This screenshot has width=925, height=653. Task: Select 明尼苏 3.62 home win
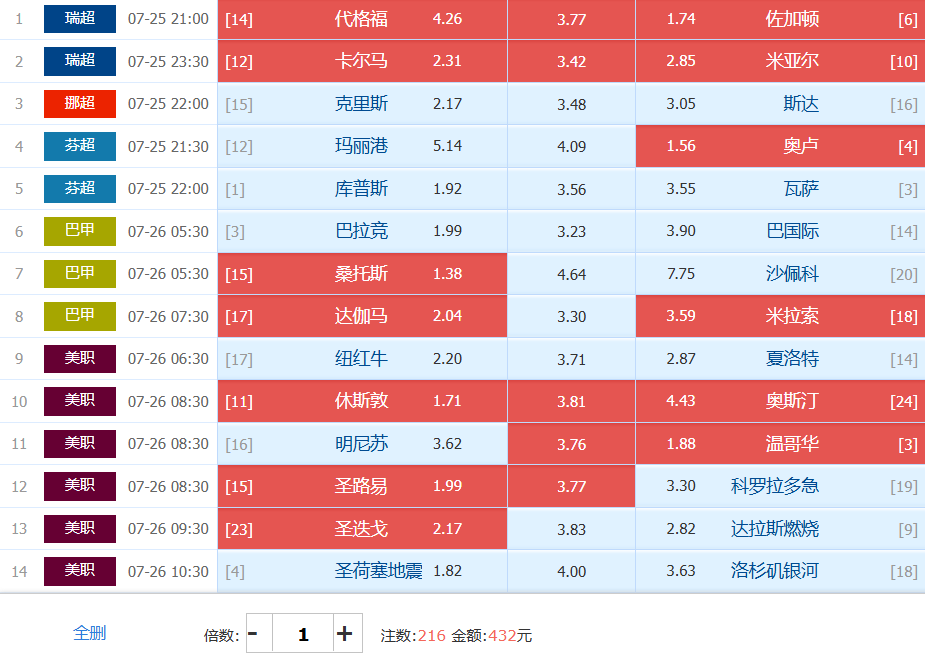pos(362,444)
